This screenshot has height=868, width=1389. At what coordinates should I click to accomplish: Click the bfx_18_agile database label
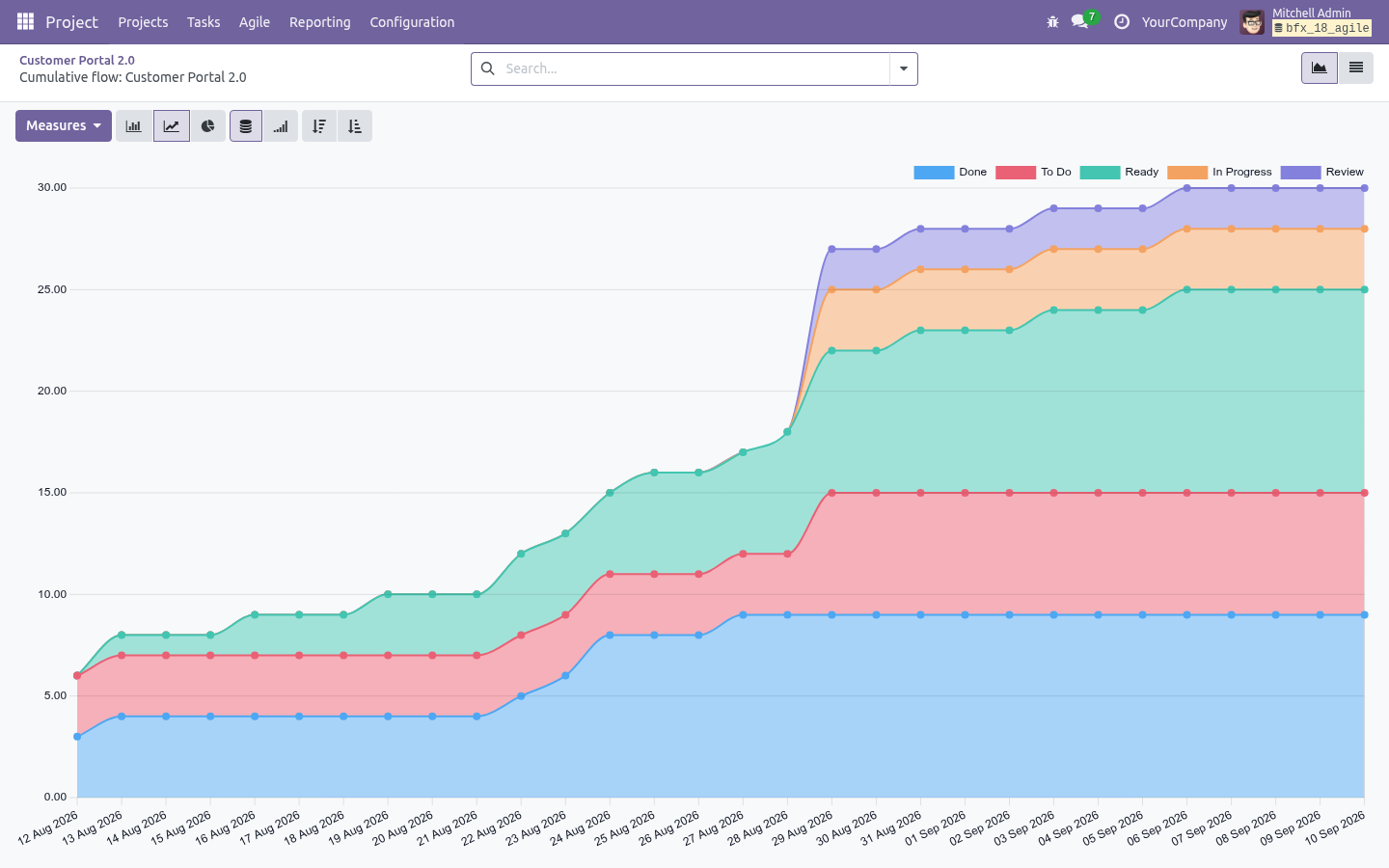click(x=1321, y=28)
